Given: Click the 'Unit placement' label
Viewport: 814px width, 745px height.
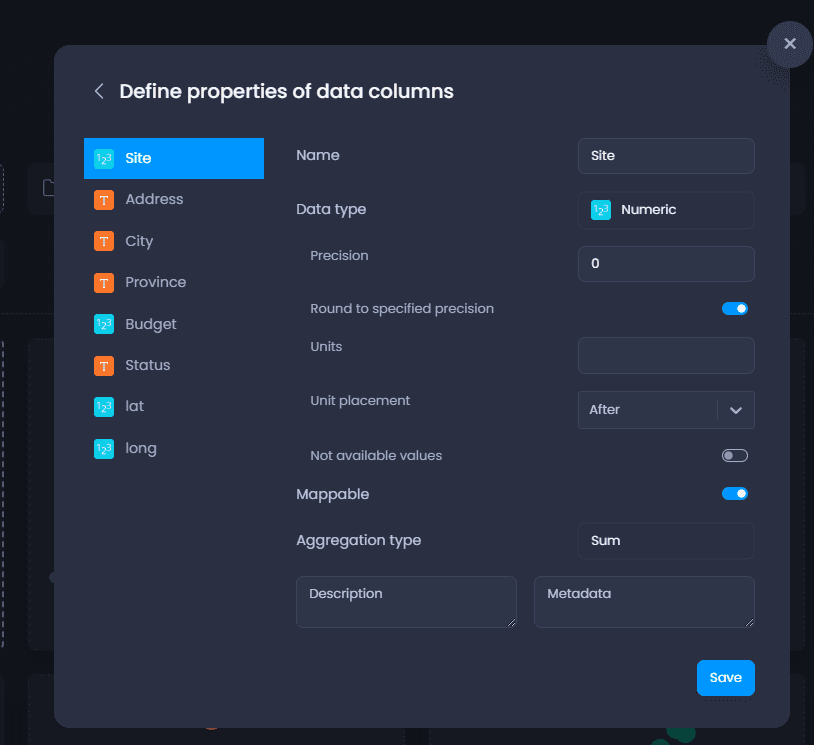Looking at the screenshot, I should [360, 401].
